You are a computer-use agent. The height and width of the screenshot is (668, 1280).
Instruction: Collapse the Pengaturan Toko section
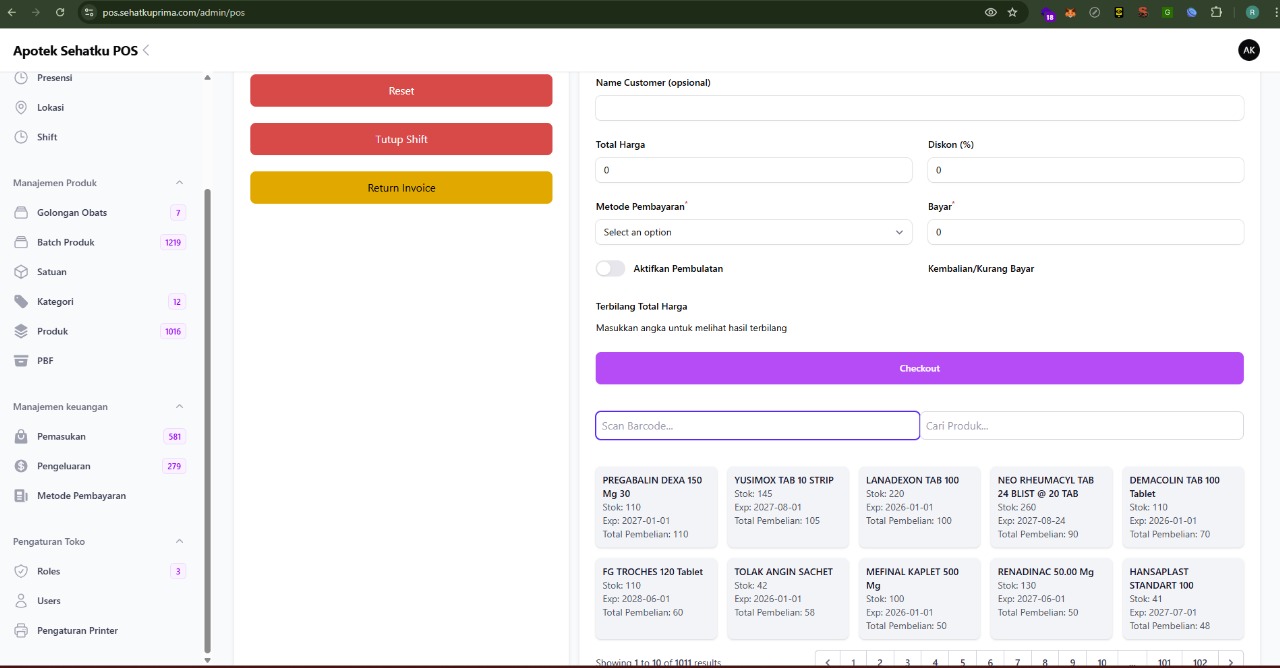click(x=180, y=542)
